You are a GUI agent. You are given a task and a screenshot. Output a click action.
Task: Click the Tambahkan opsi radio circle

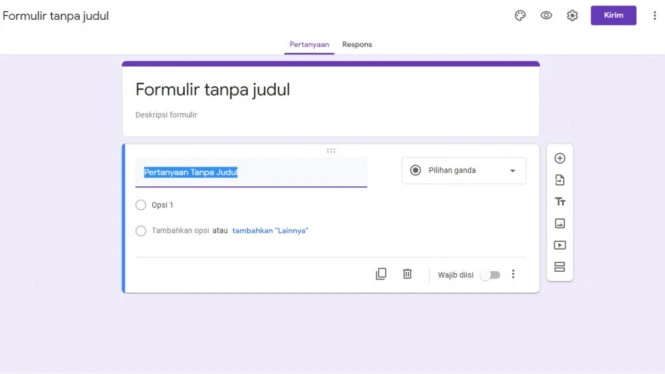(x=141, y=231)
